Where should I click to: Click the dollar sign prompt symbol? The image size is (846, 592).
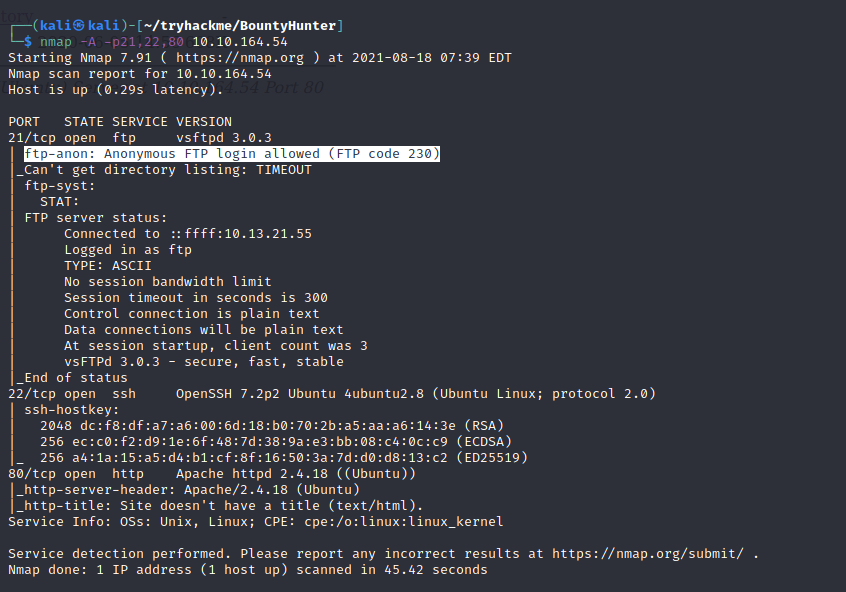[x=28, y=42]
